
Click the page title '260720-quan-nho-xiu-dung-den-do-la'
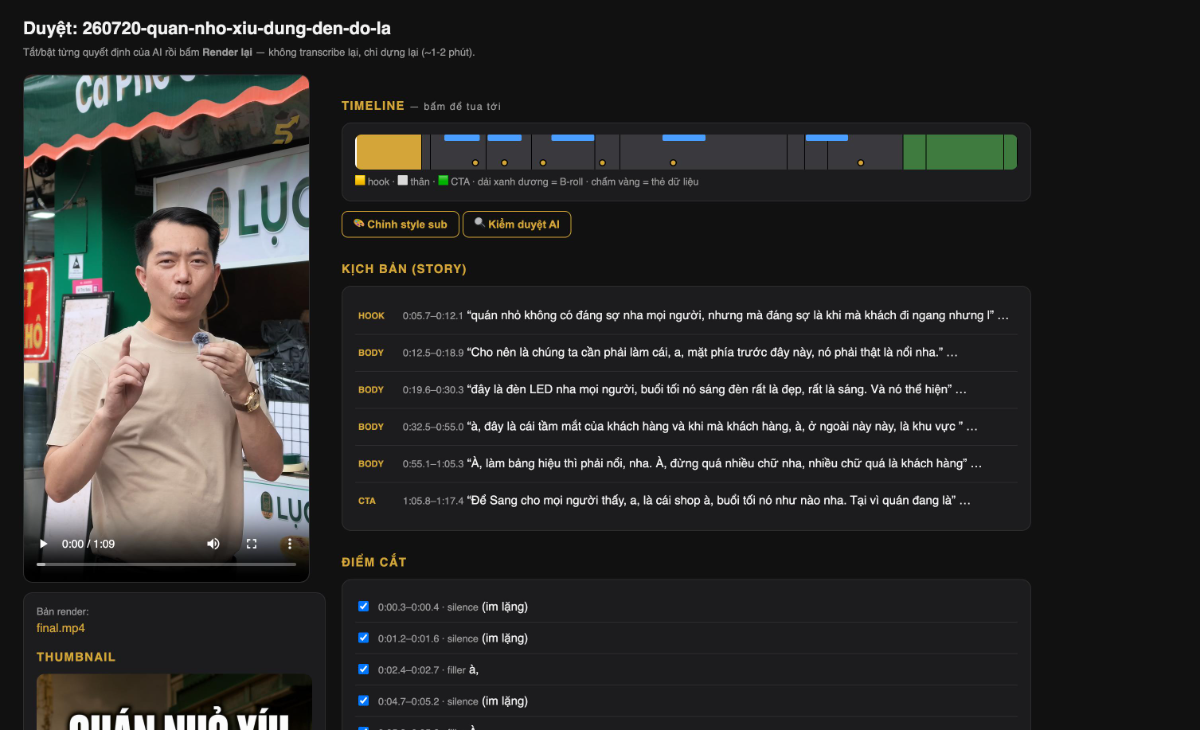point(236,28)
